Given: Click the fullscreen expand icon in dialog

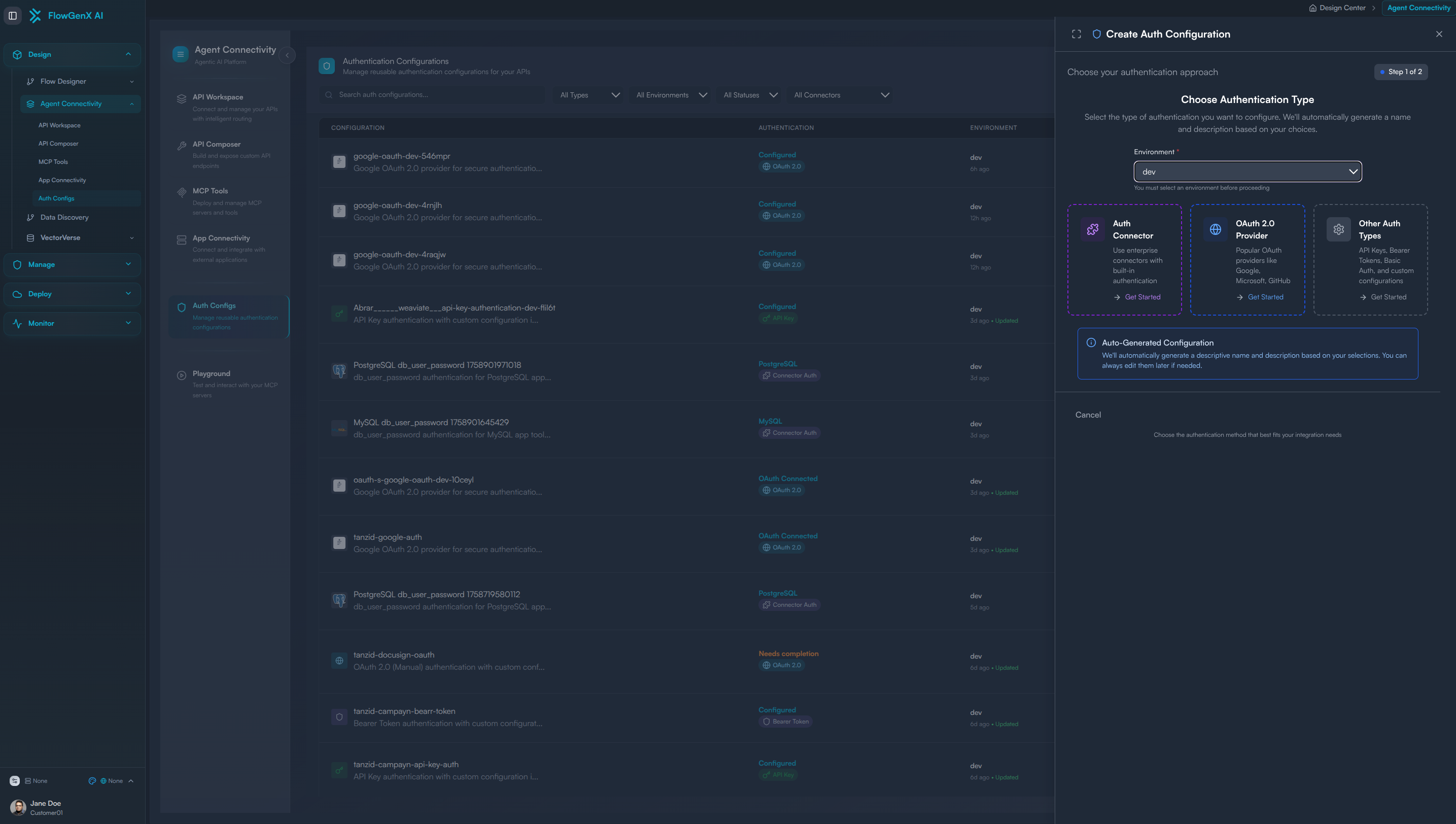Looking at the screenshot, I should coord(1077,34).
